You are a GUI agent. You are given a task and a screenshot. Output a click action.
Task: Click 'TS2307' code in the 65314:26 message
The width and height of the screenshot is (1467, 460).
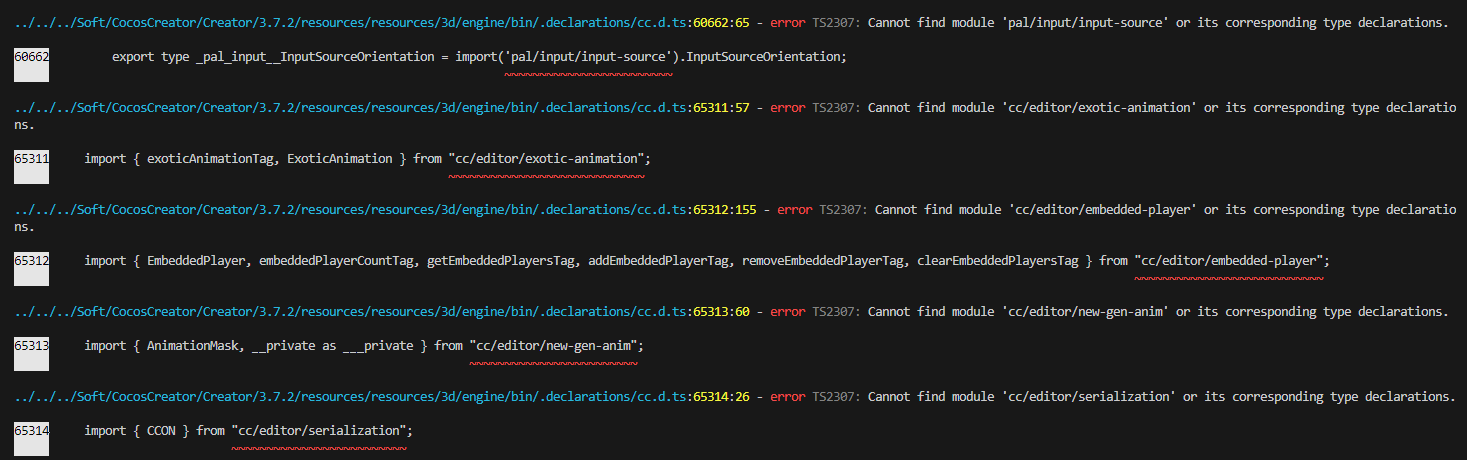(836, 397)
